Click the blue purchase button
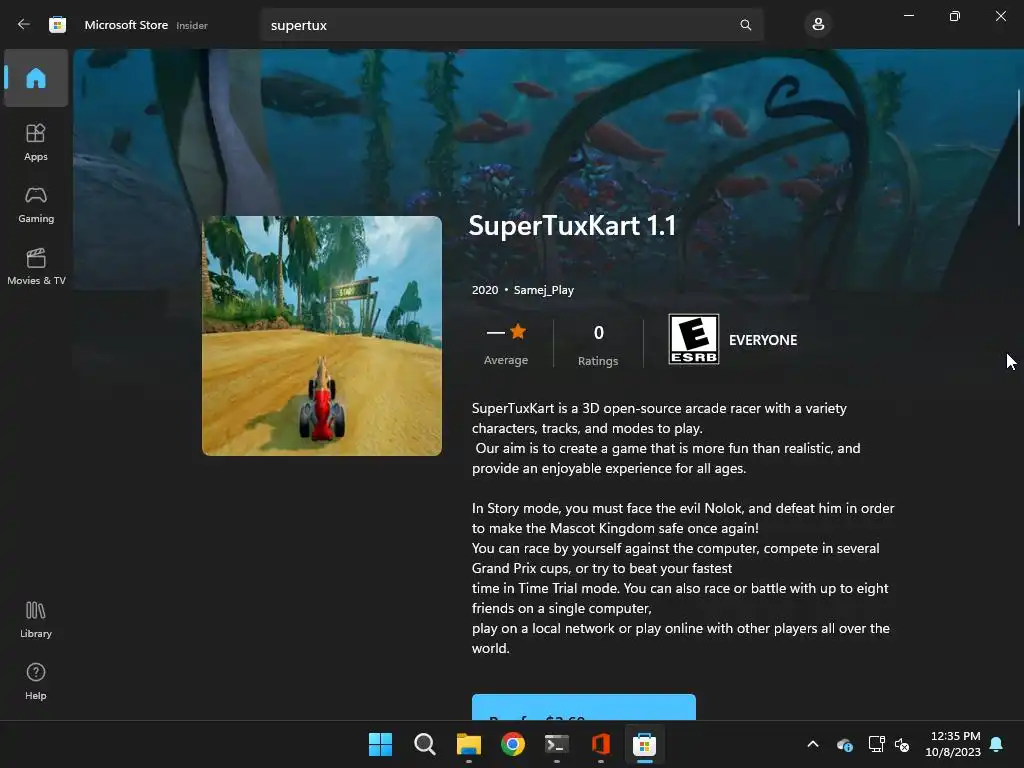This screenshot has height=768, width=1024. [x=584, y=707]
